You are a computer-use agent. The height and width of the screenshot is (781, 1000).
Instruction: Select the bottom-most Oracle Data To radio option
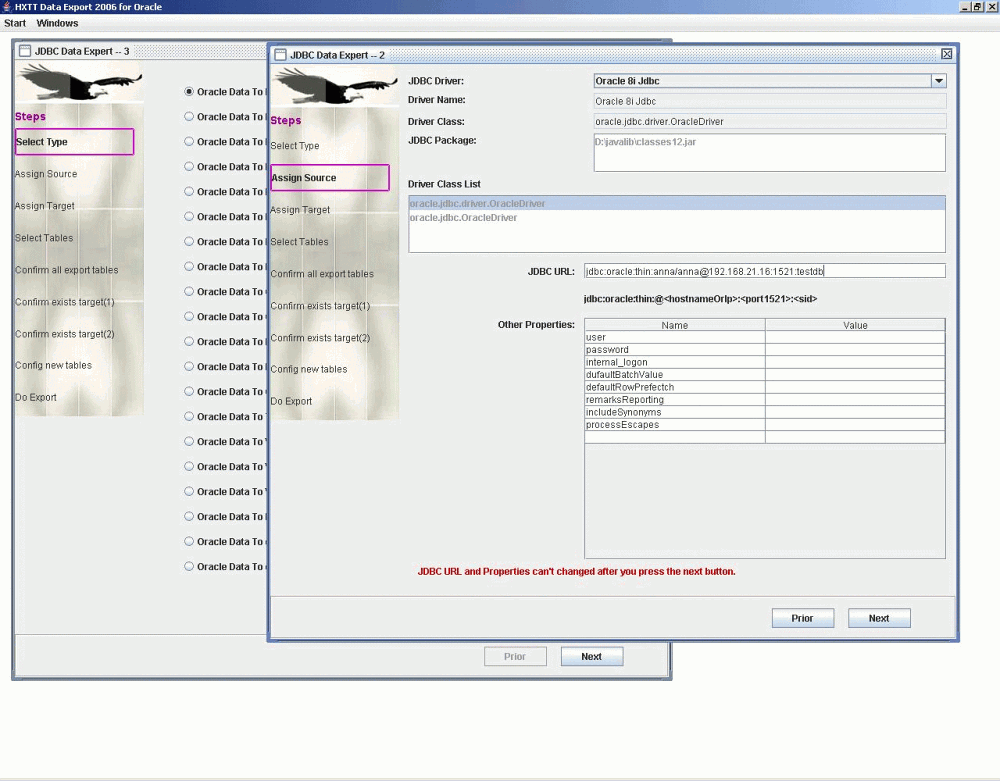tap(188, 566)
